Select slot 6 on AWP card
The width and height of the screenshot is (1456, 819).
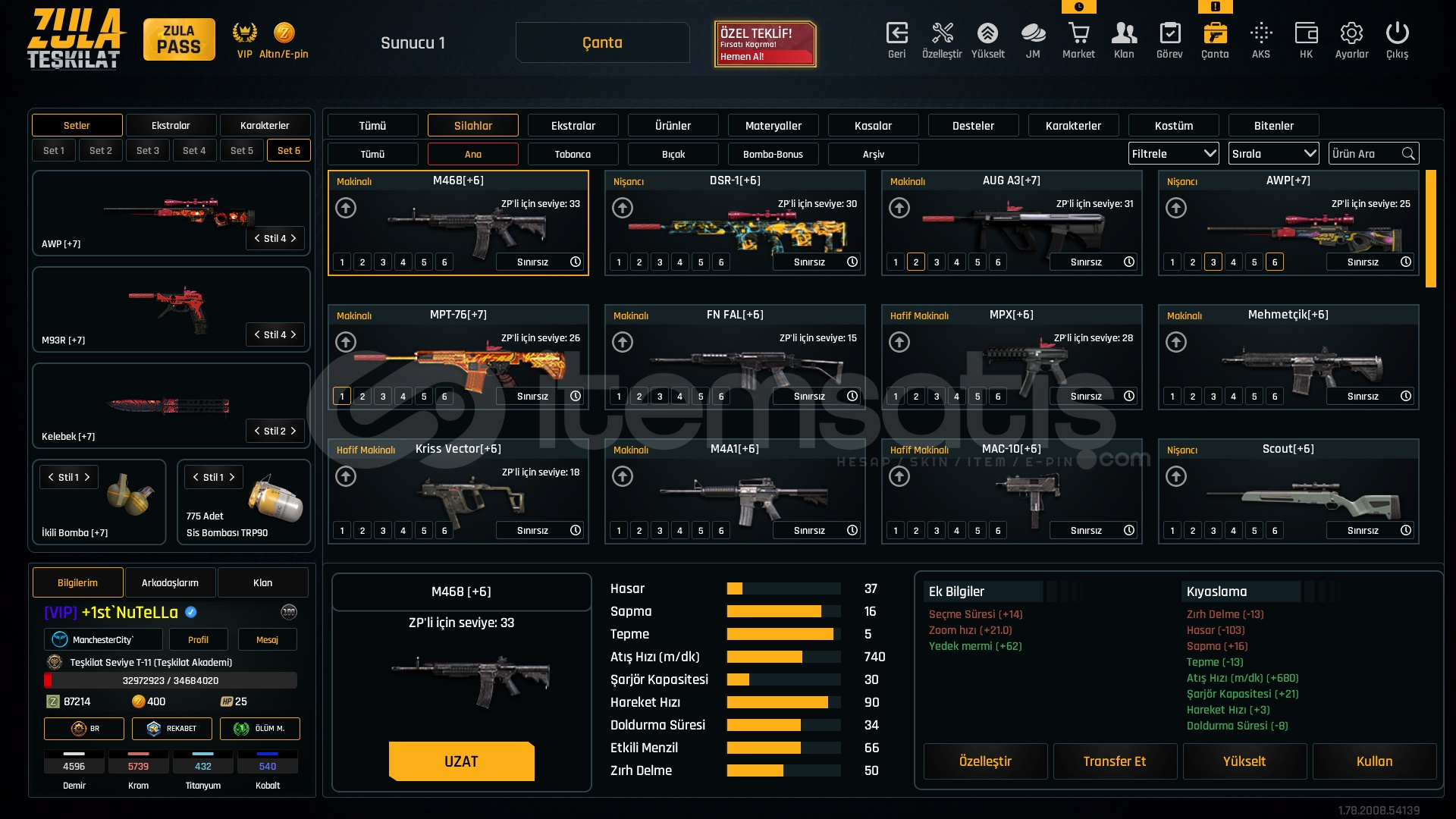pyautogui.click(x=1275, y=262)
